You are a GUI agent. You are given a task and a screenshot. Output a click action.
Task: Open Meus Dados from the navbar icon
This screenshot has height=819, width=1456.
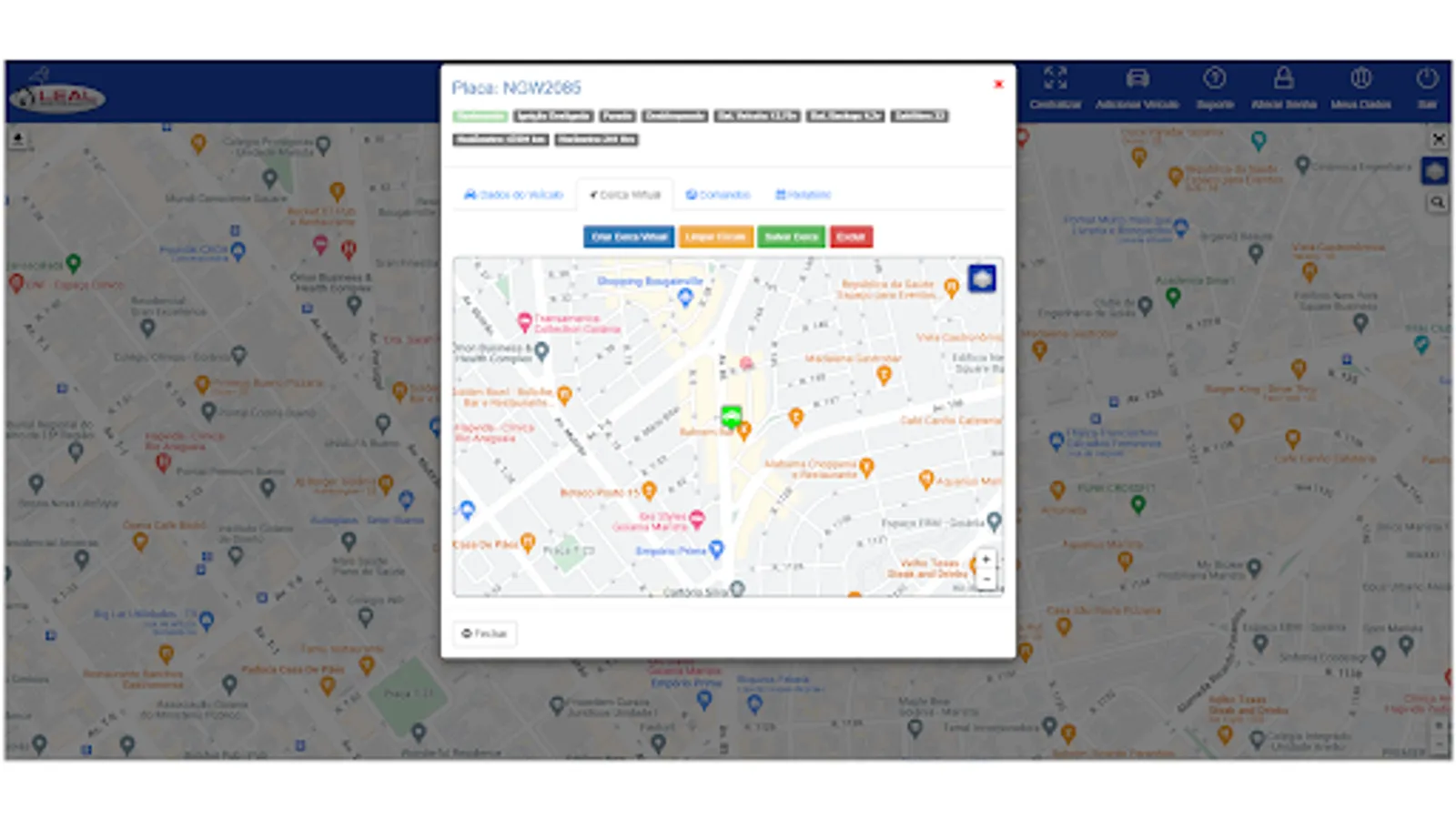[1360, 77]
